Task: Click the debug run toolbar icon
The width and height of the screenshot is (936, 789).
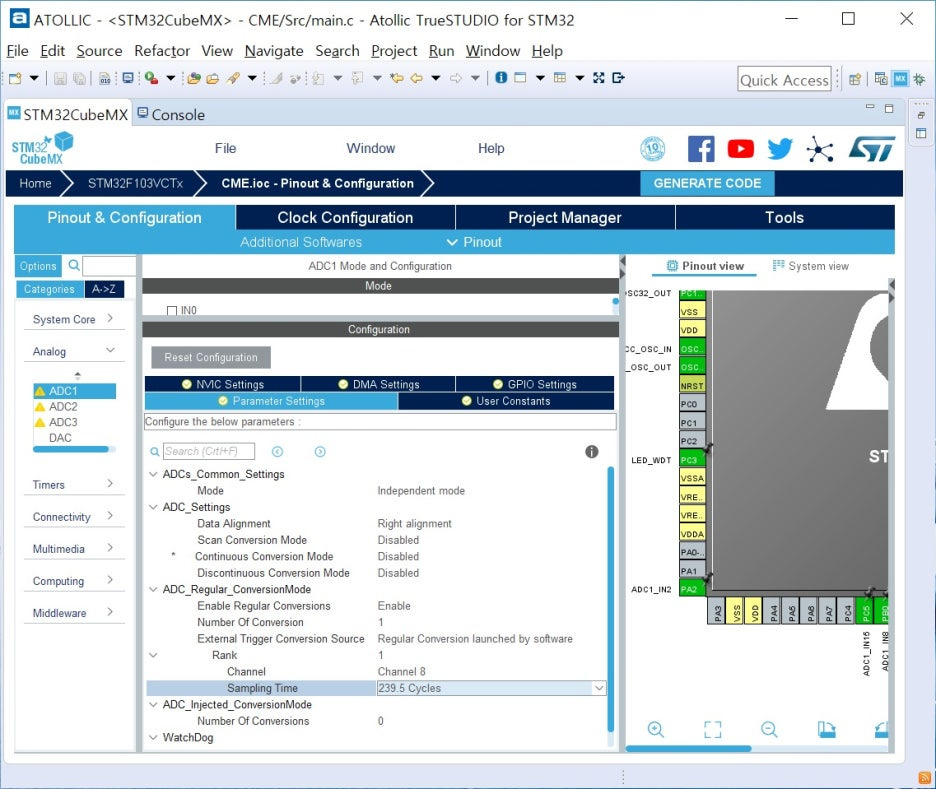Action: point(152,78)
